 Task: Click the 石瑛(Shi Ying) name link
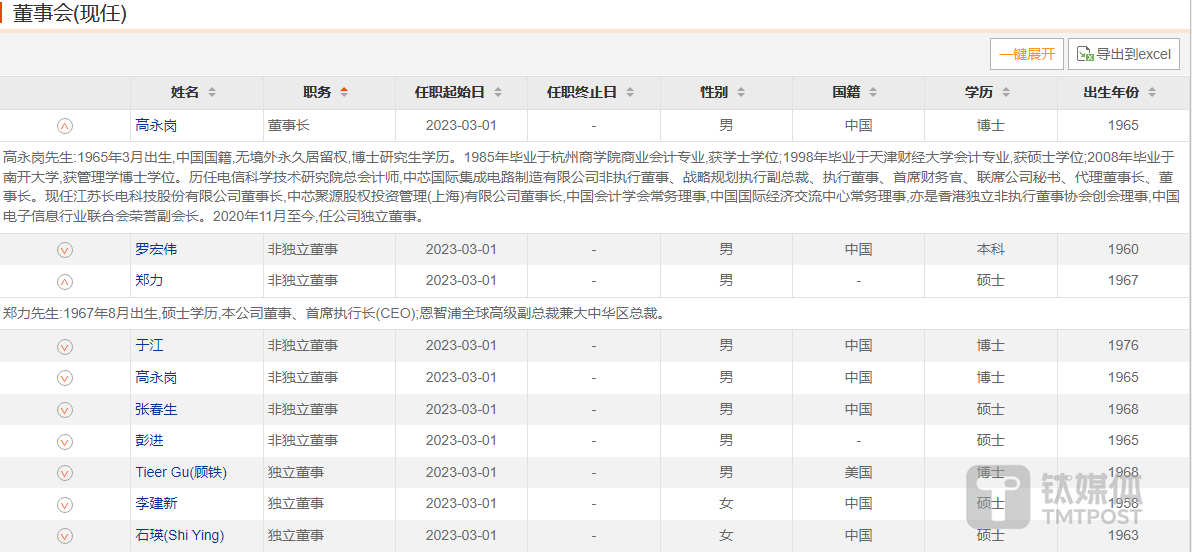(x=179, y=535)
